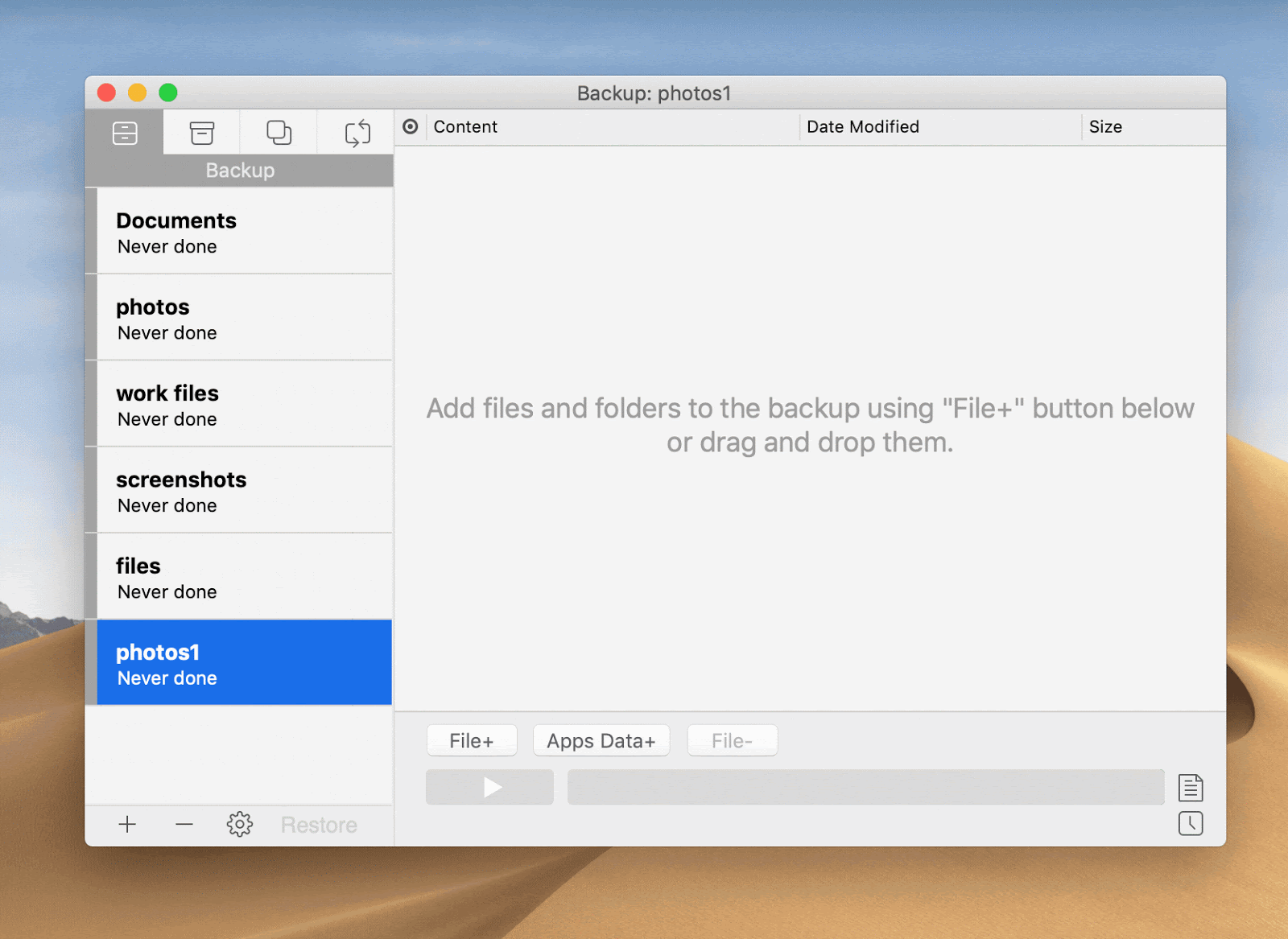Image resolution: width=1288 pixels, height=939 pixels.
Task: Select the screenshots backup project
Action: point(245,490)
